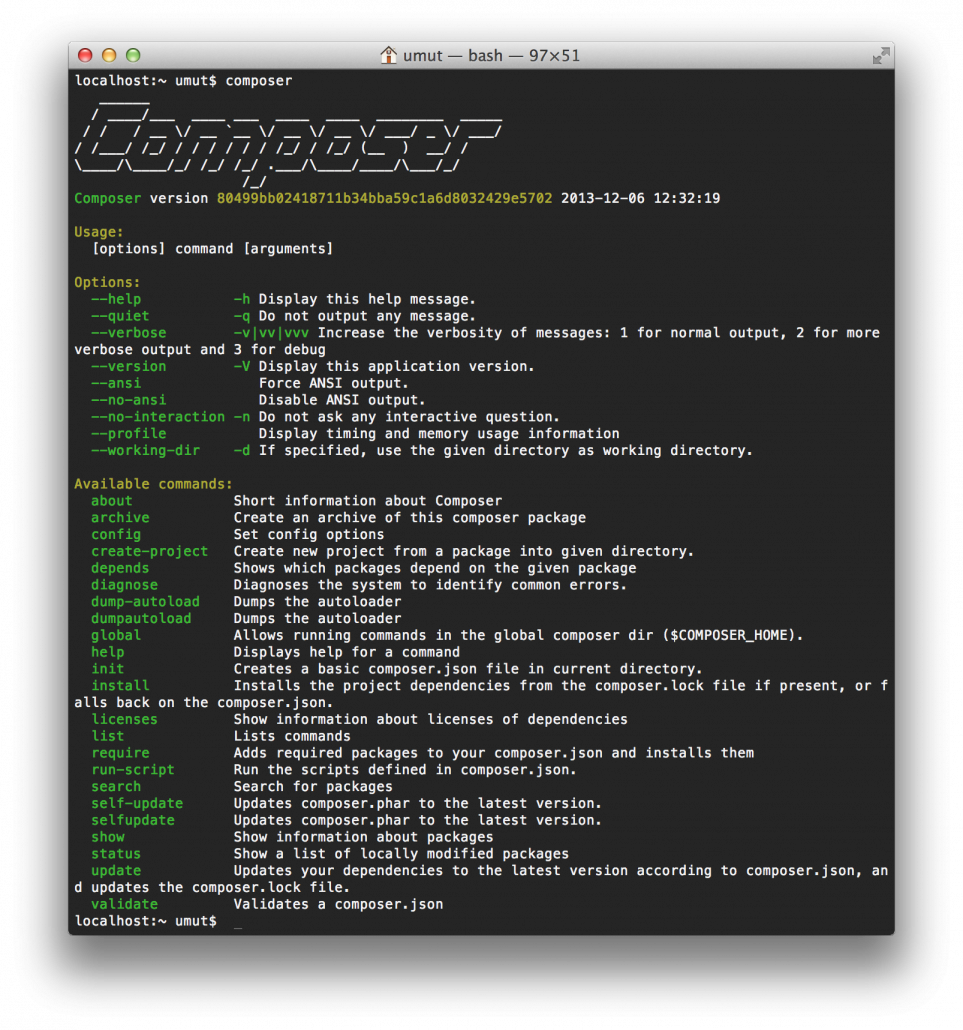Select the 'validate' command name
This screenshot has height=1030, width=963.
click(124, 905)
